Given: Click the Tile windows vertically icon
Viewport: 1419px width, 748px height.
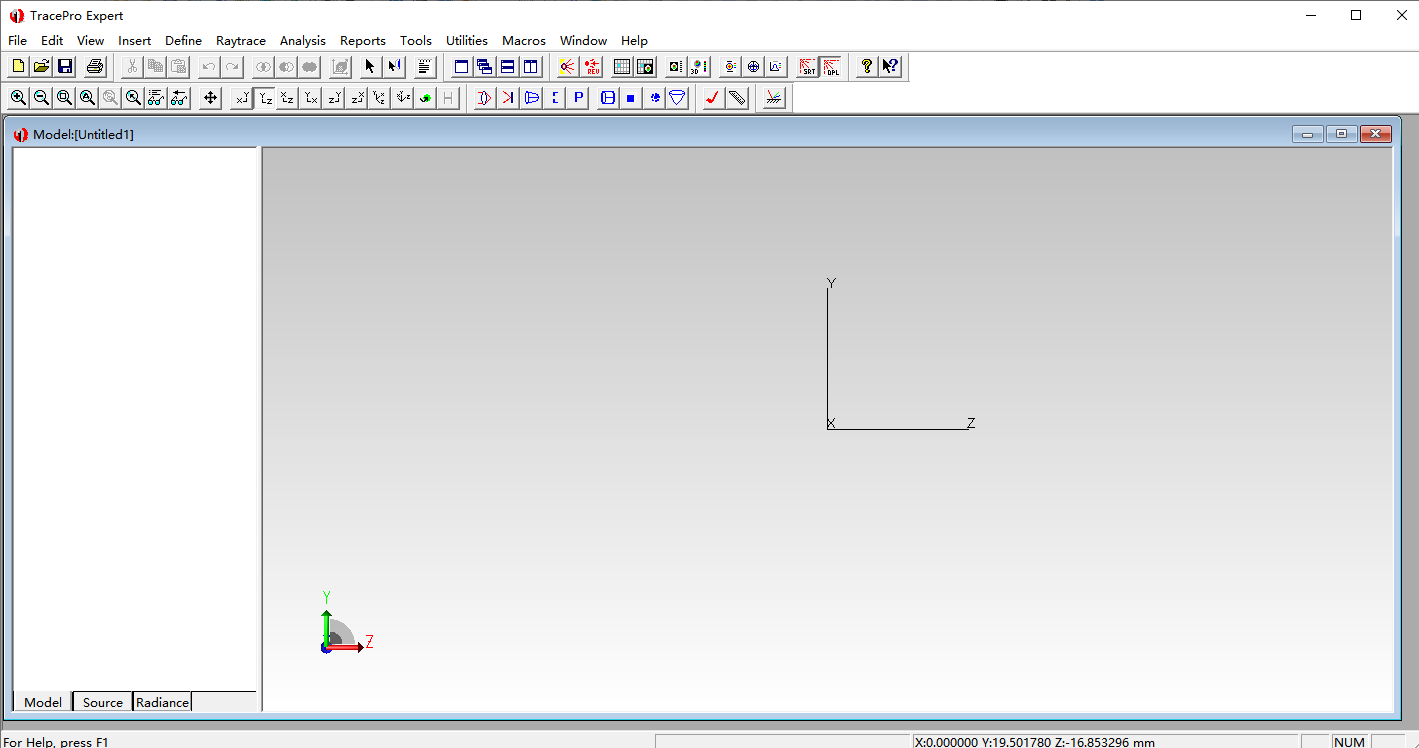Looking at the screenshot, I should coord(531,67).
